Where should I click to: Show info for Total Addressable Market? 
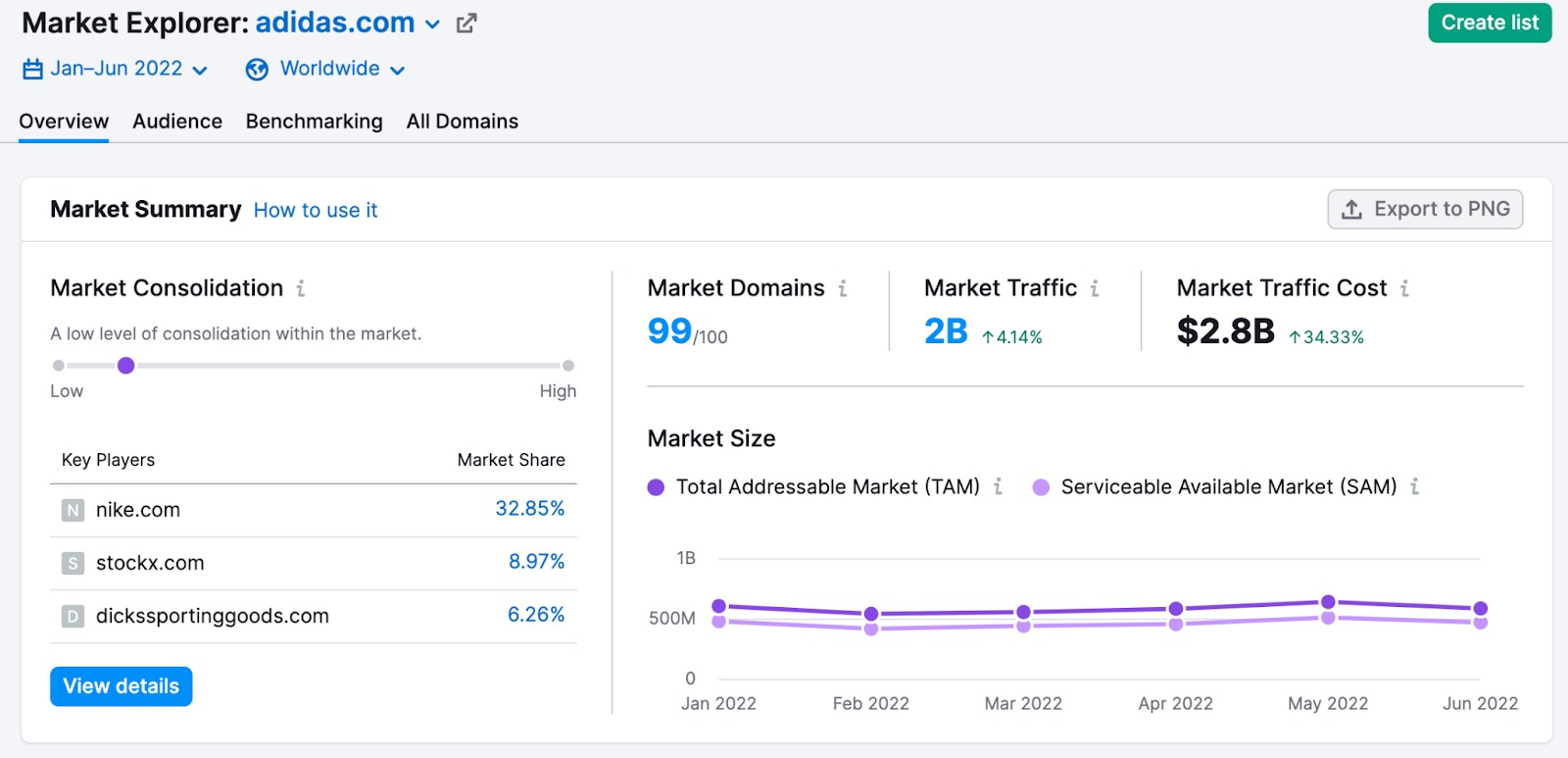click(x=998, y=486)
